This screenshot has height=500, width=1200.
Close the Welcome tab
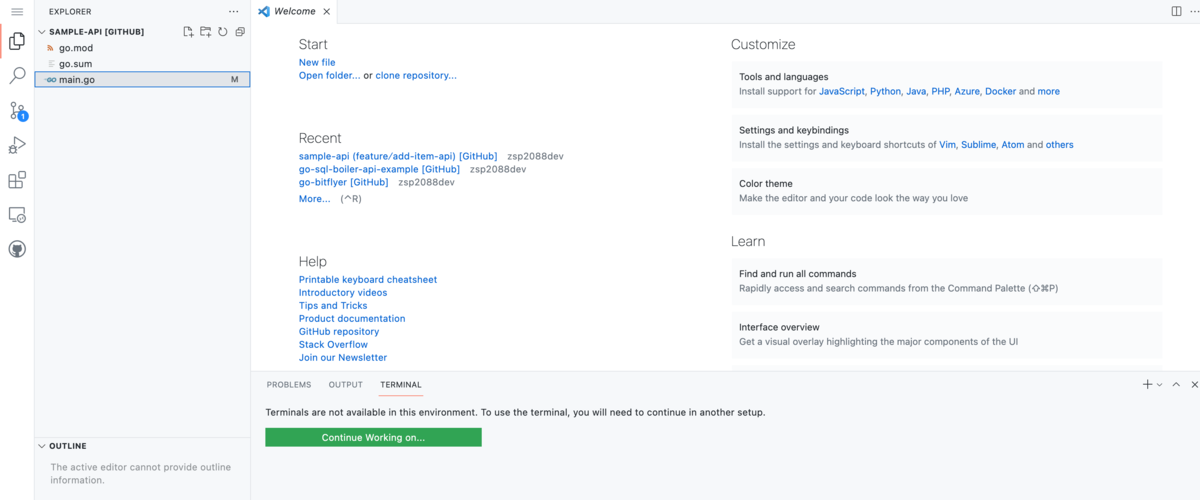[x=326, y=12]
